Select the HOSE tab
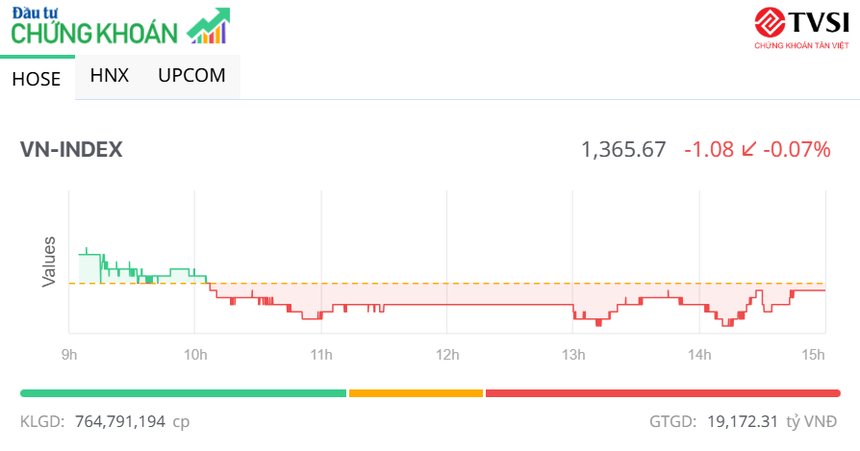The width and height of the screenshot is (860, 451). tap(36, 77)
